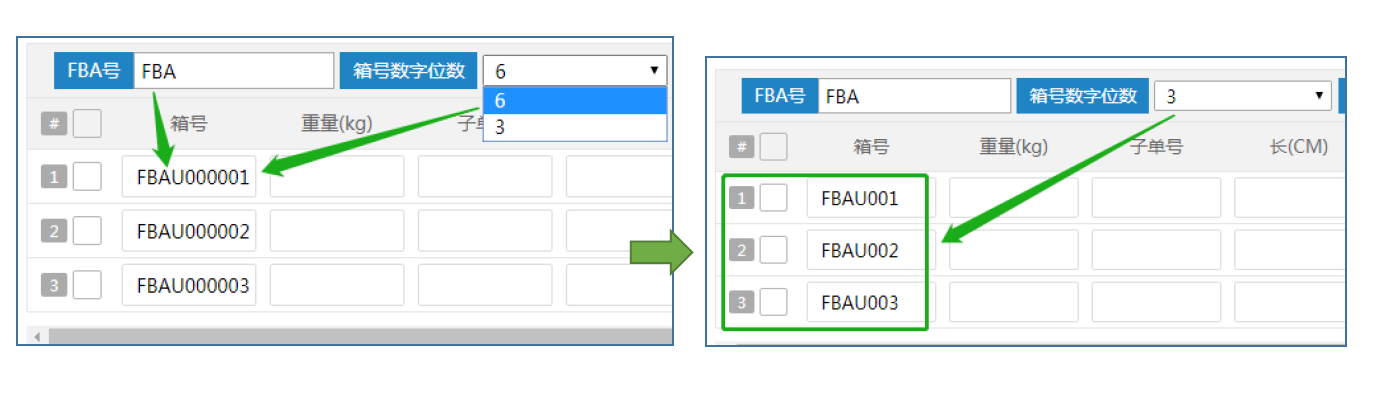Click the FBA号 input field in left panel
1388x400 pixels.
click(234, 71)
